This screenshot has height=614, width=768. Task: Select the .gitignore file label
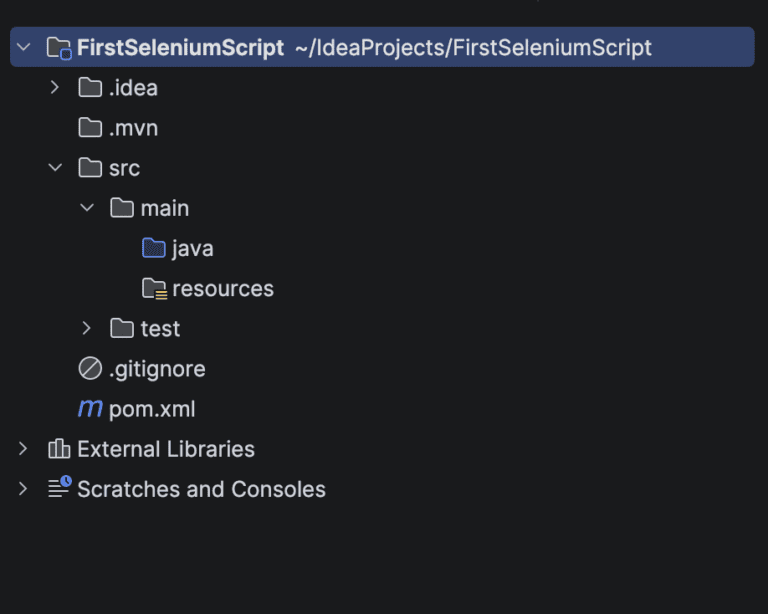pyautogui.click(x=157, y=369)
